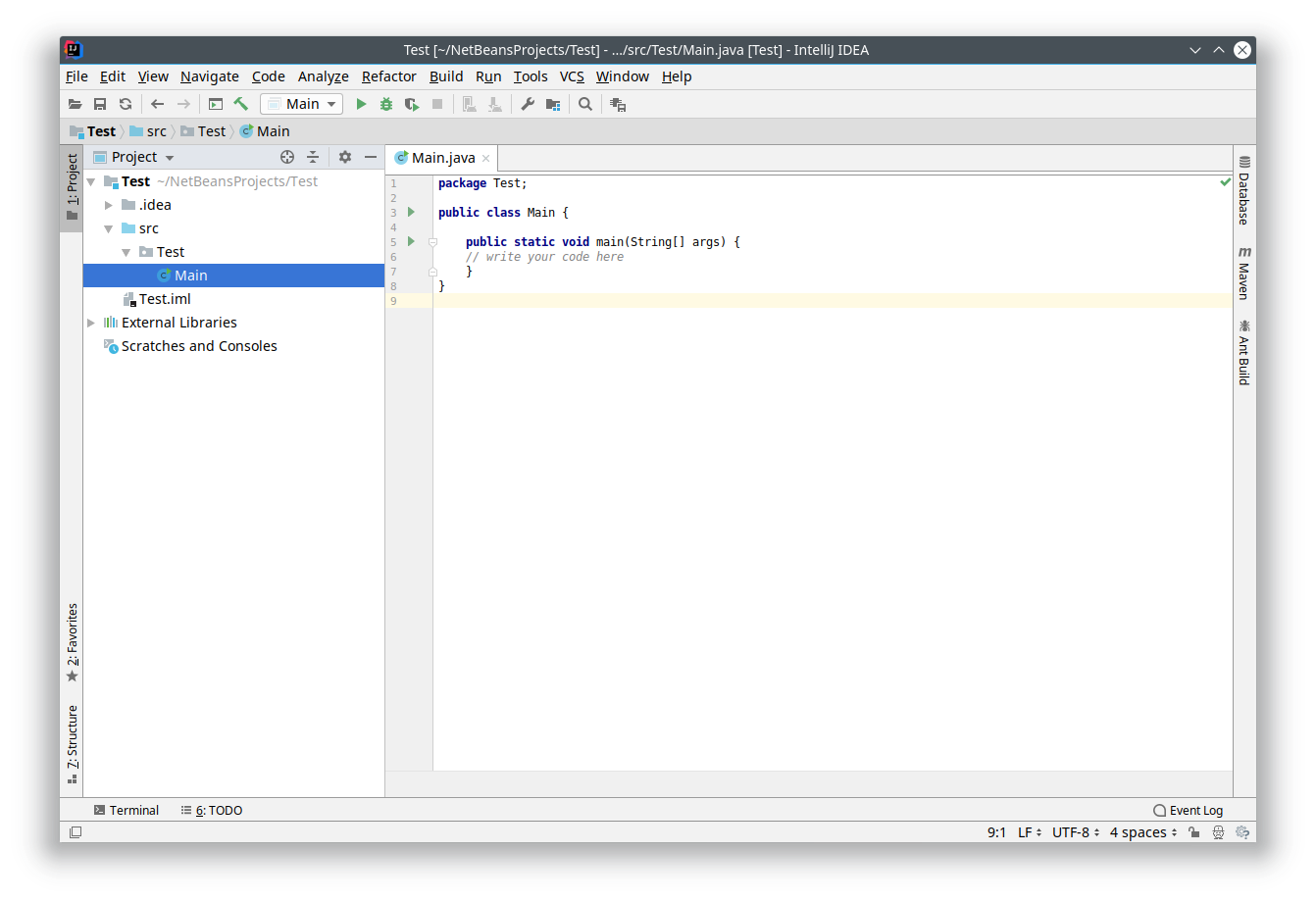
Task: Click the Select Run/Debug Configuration window icon
Action: point(216,104)
